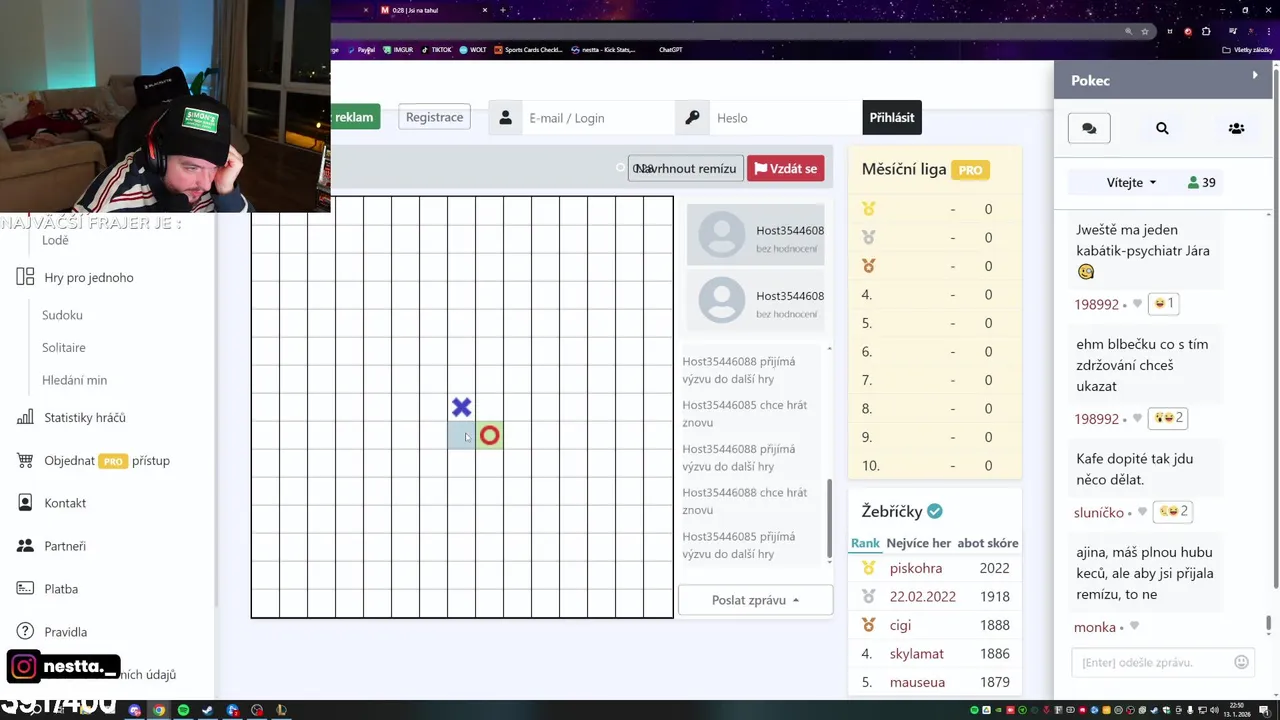This screenshot has width=1280, height=720.
Task: Select Sudoku game
Action: pos(62,315)
